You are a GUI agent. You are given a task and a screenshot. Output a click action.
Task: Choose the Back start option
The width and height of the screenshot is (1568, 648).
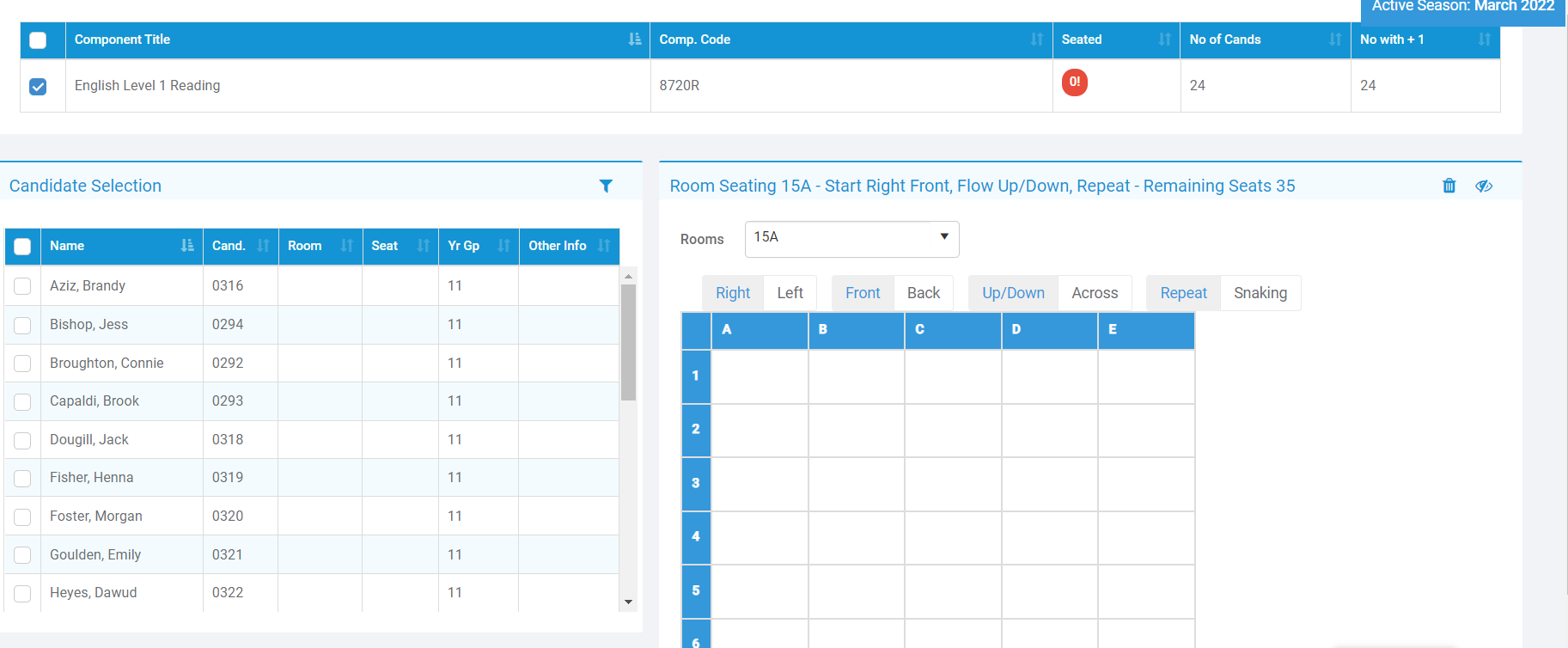pyautogui.click(x=923, y=293)
